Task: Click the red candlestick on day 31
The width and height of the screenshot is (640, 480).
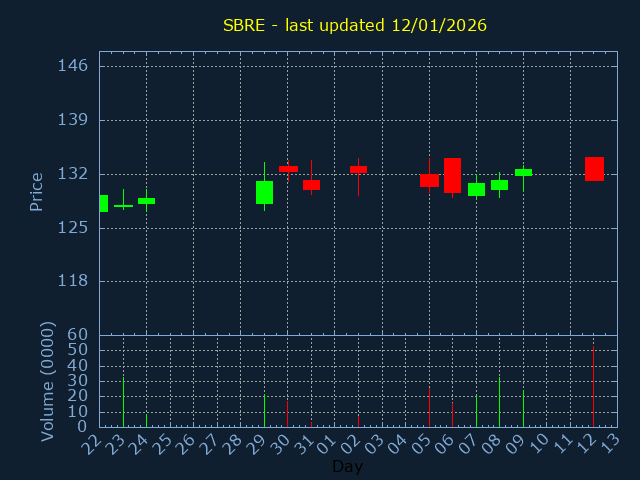Action: click(311, 185)
